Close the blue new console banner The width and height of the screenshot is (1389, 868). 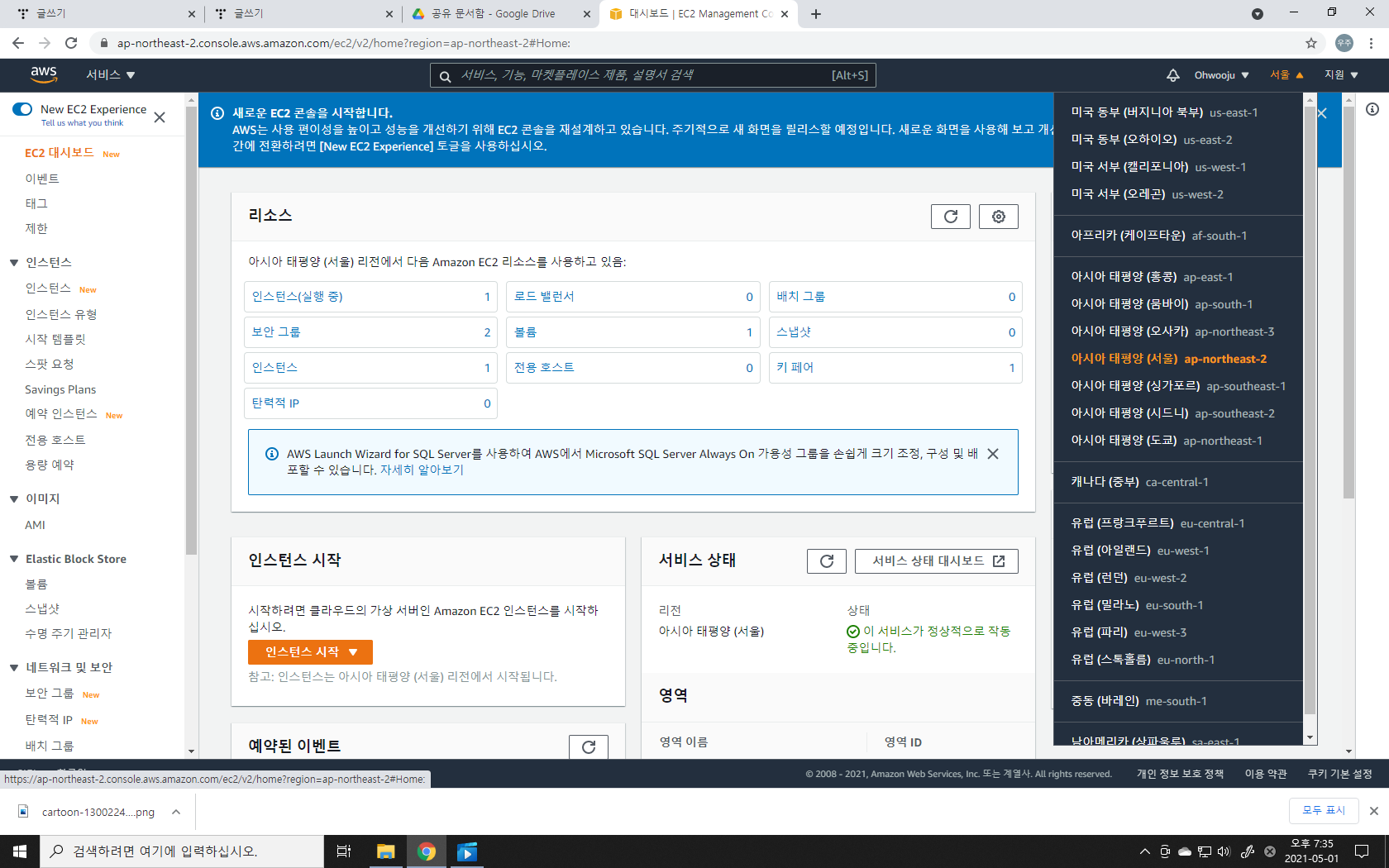click(x=1322, y=113)
